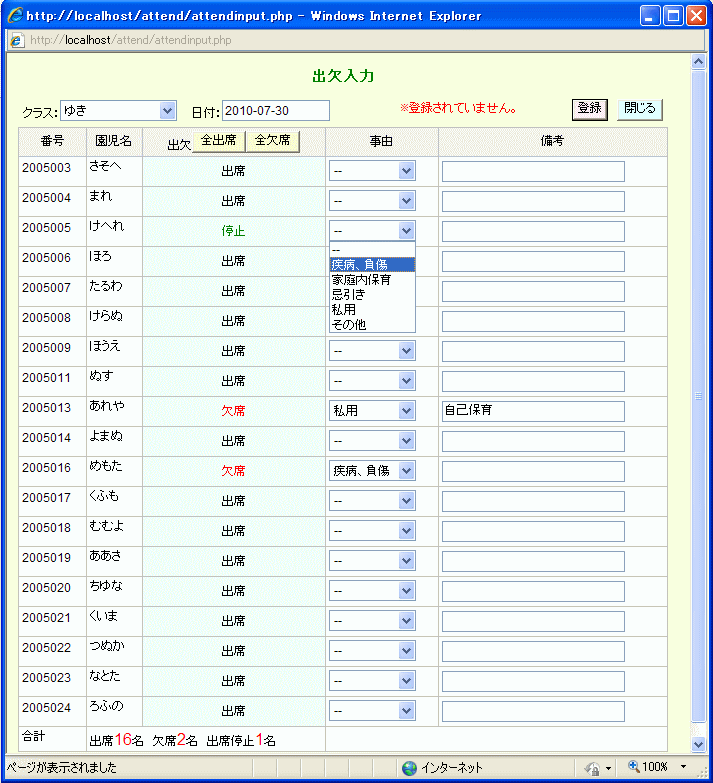Click the 全欠席 button
Image resolution: width=713 pixels, height=783 pixels.
pyautogui.click(x=272, y=141)
